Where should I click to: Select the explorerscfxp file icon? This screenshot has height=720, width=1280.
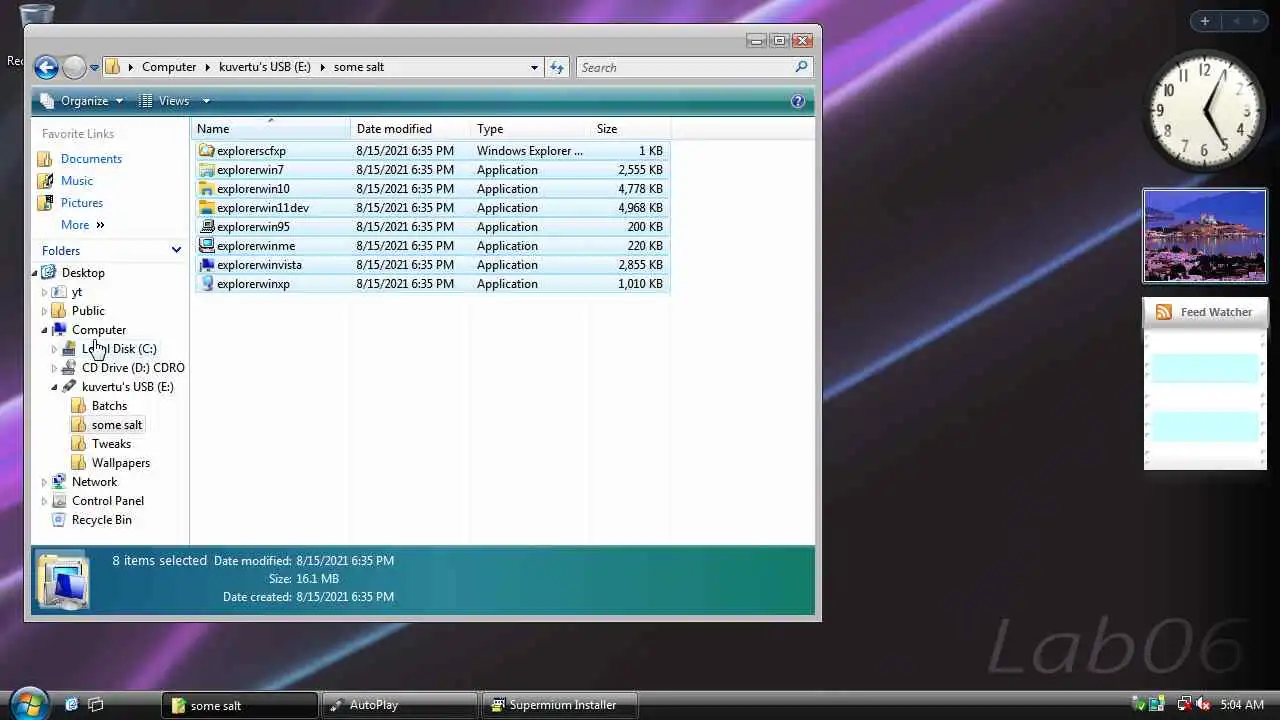[207, 151]
